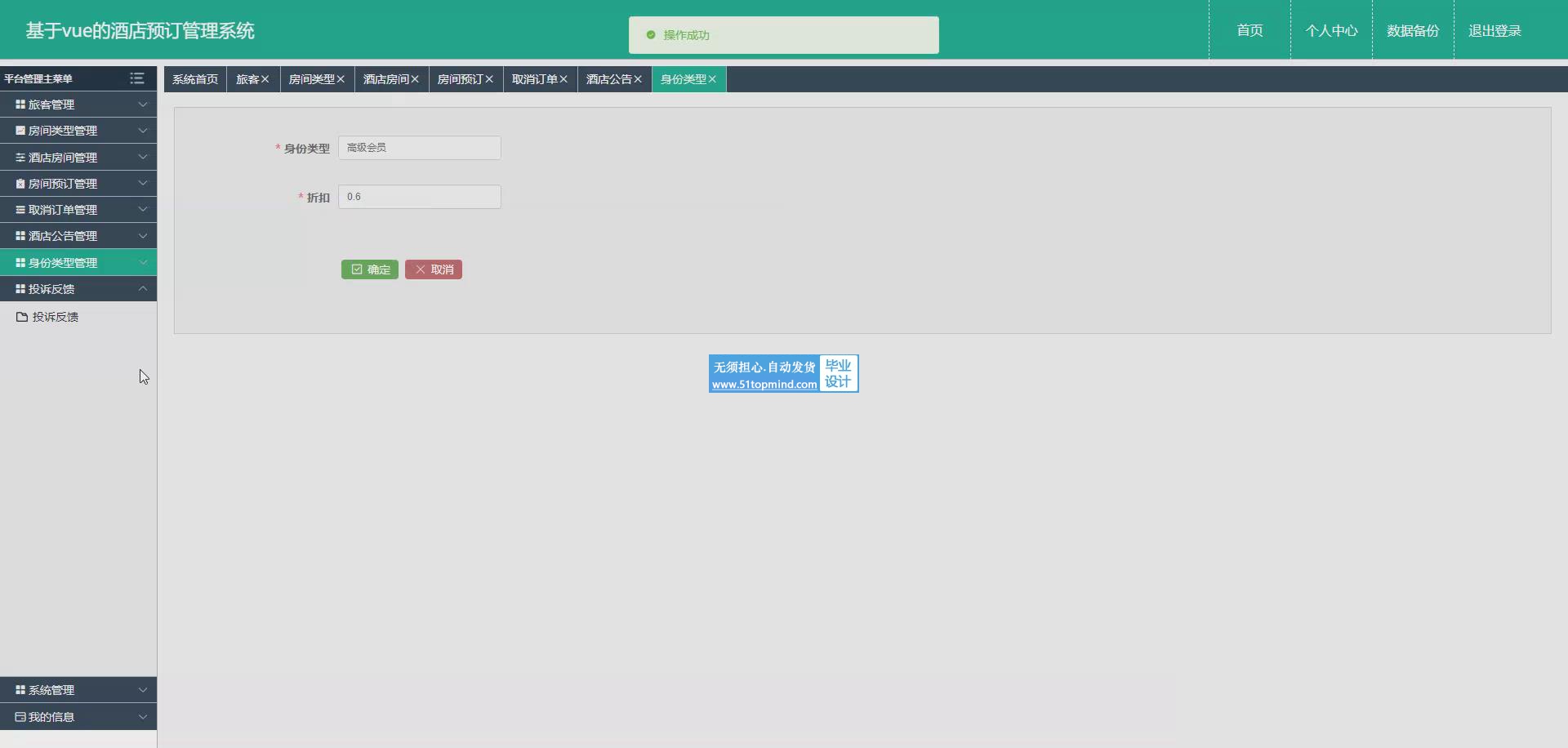The width and height of the screenshot is (1568, 748).
Task: Close the 身份类型 tab
Action: tap(712, 79)
